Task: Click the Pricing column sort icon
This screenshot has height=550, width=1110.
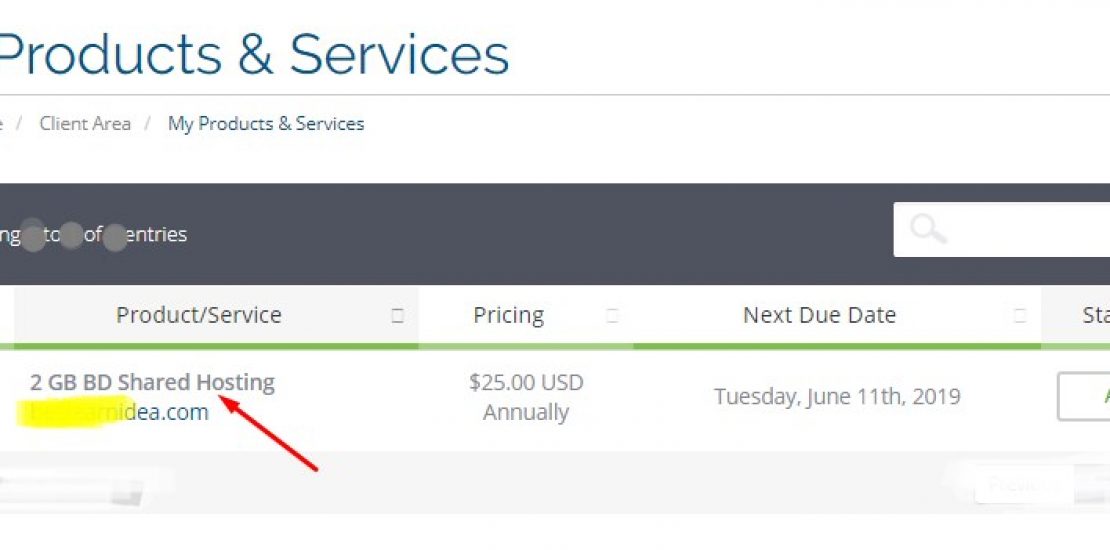Action: (x=612, y=316)
